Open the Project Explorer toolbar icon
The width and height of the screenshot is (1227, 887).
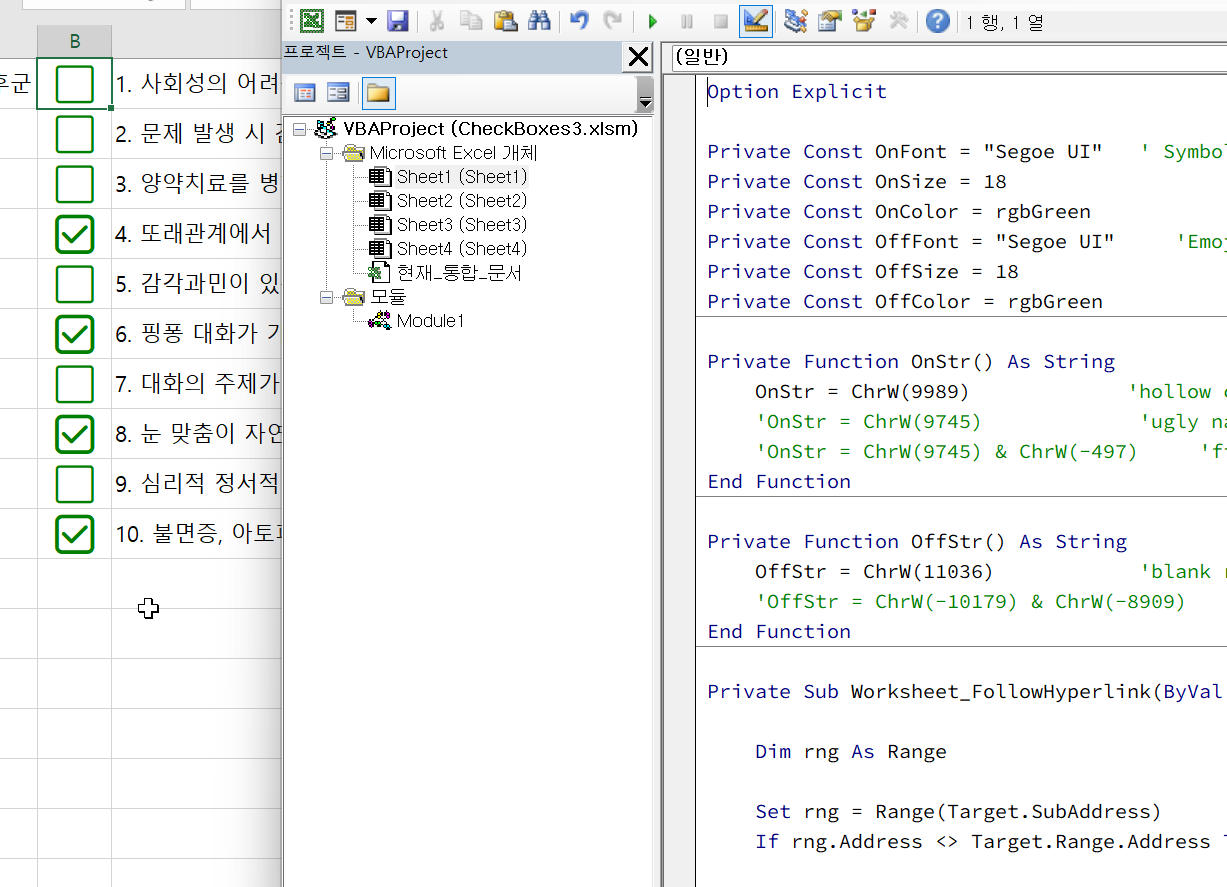point(796,20)
